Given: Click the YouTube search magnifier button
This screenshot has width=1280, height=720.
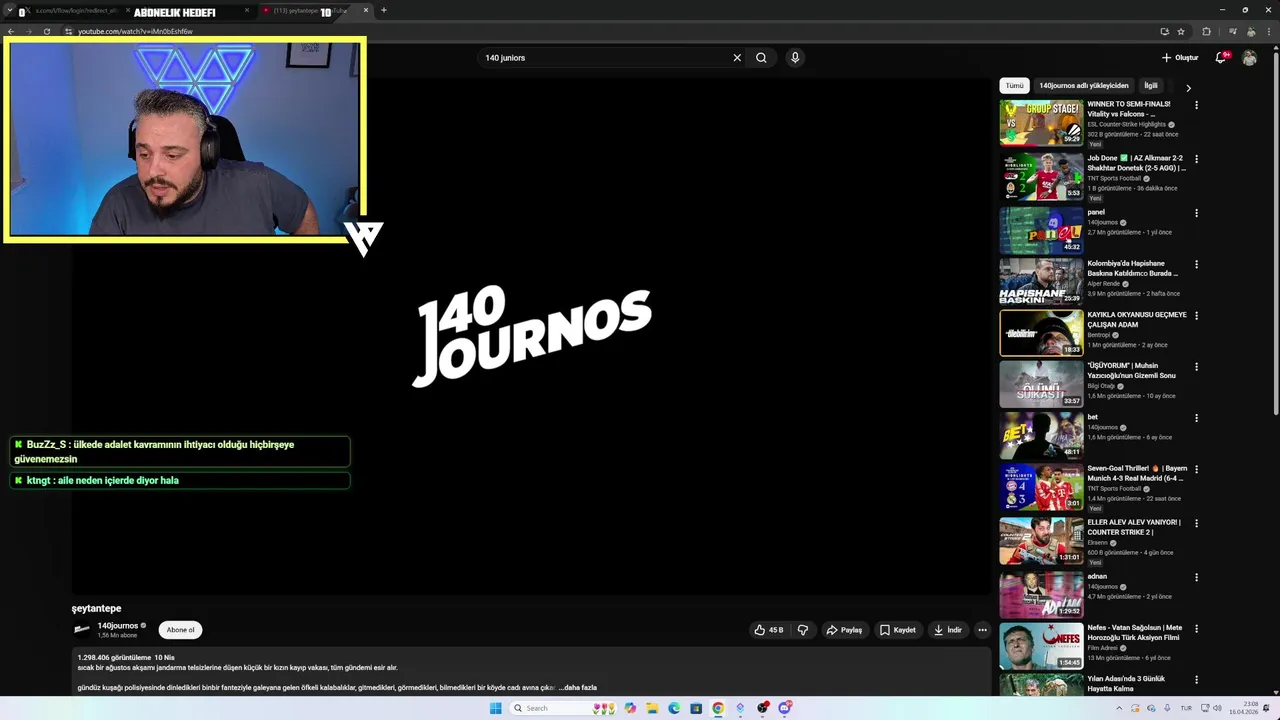Looking at the screenshot, I should pos(761,58).
